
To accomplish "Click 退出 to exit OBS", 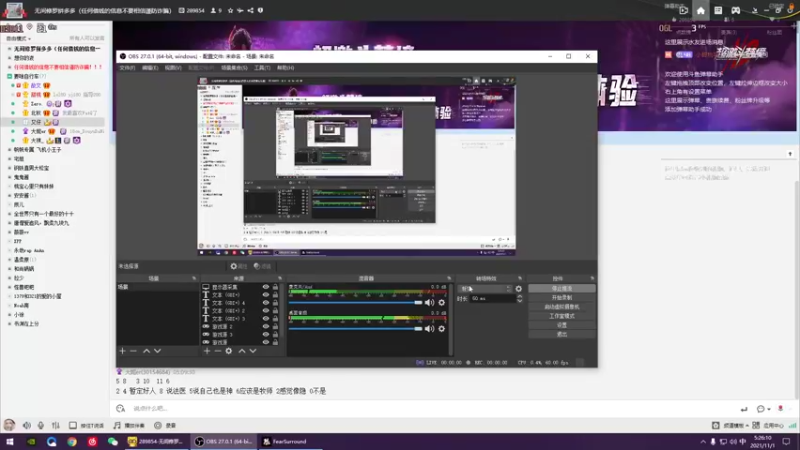I will tap(562, 334).
